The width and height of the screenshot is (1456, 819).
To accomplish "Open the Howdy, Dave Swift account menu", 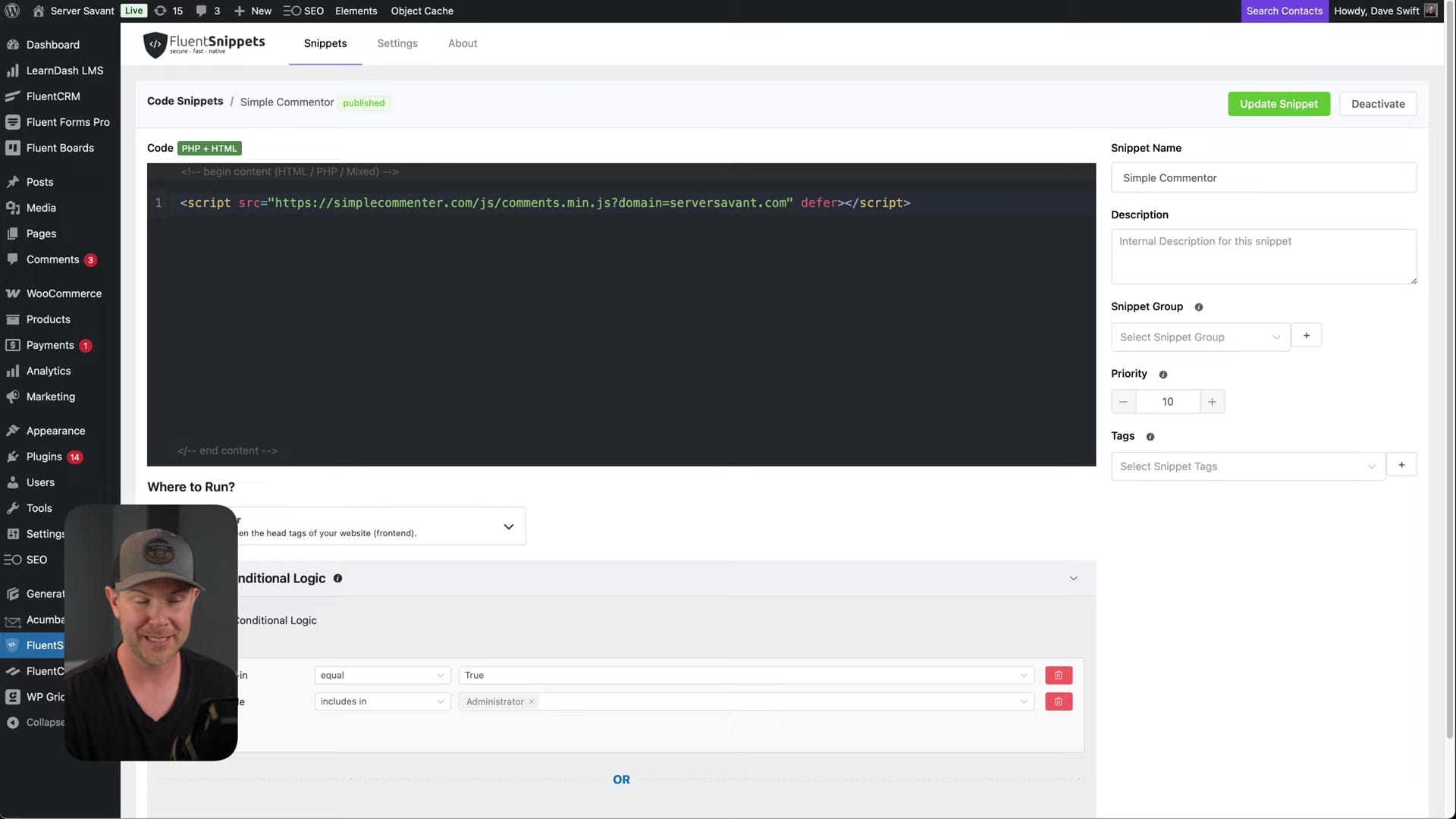I will pyautogui.click(x=1376, y=11).
